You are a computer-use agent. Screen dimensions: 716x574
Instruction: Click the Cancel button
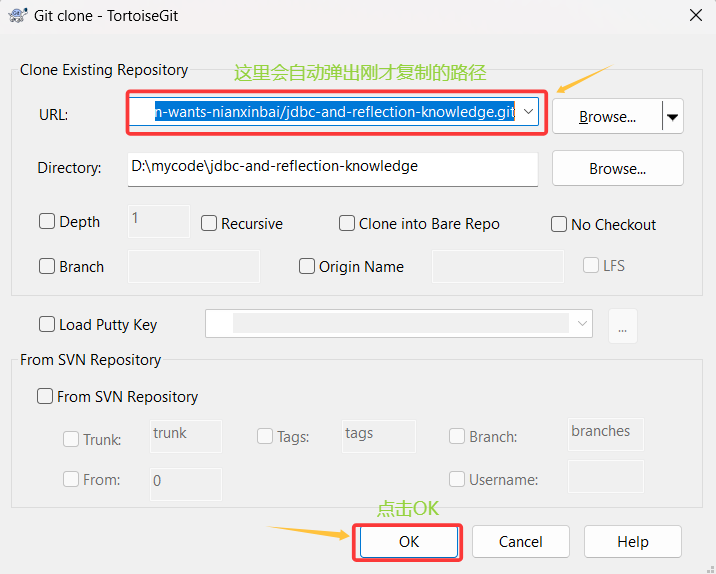click(521, 542)
